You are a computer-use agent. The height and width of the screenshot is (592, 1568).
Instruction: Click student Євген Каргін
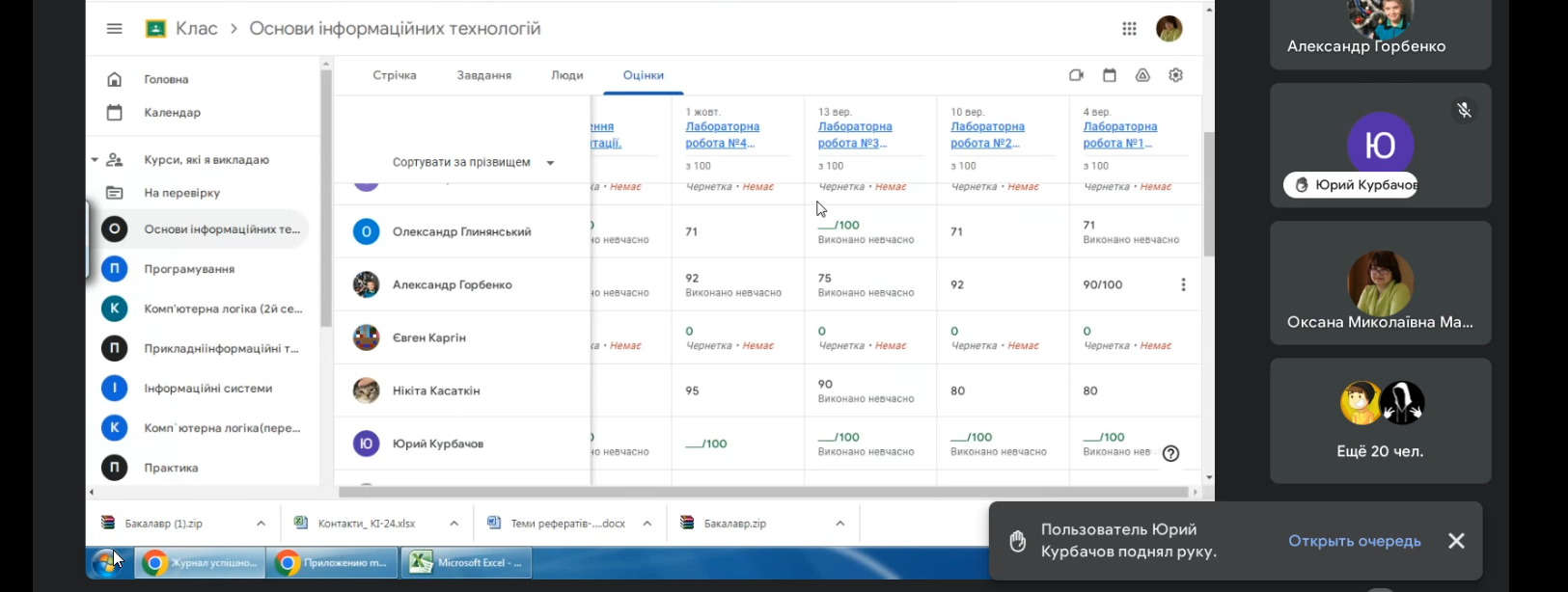click(x=429, y=337)
